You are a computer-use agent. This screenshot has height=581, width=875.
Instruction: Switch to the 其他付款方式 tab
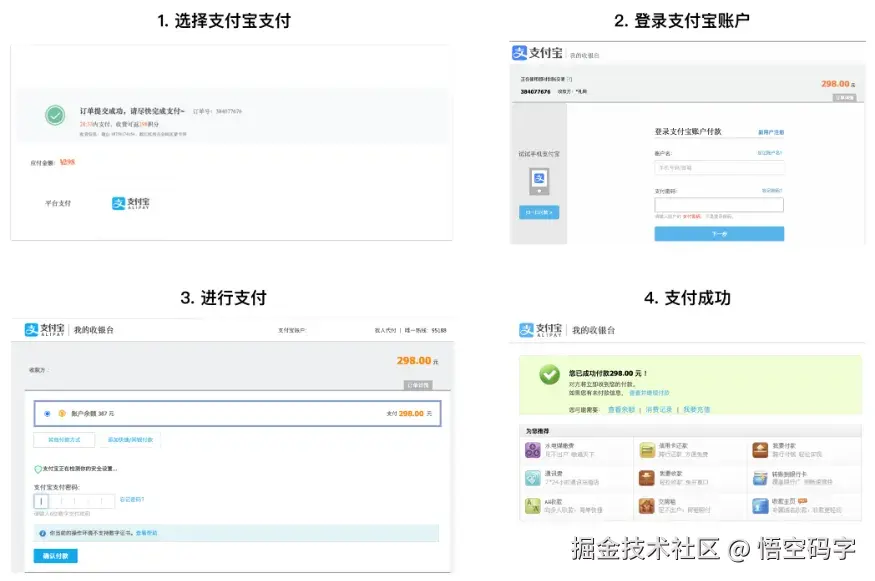[63, 440]
